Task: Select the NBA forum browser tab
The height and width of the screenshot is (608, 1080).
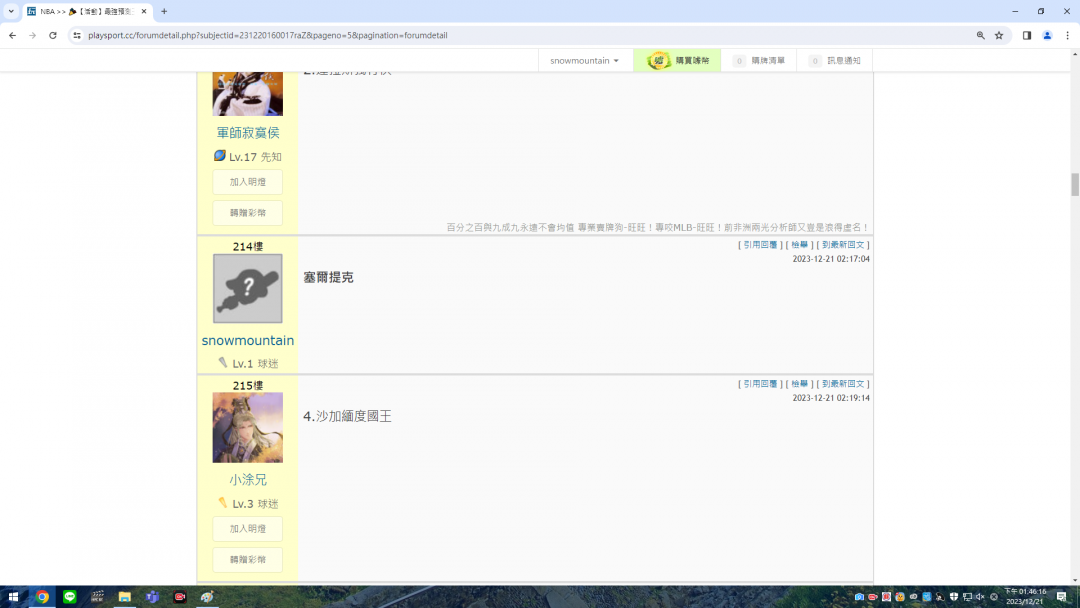Action: click(87, 11)
